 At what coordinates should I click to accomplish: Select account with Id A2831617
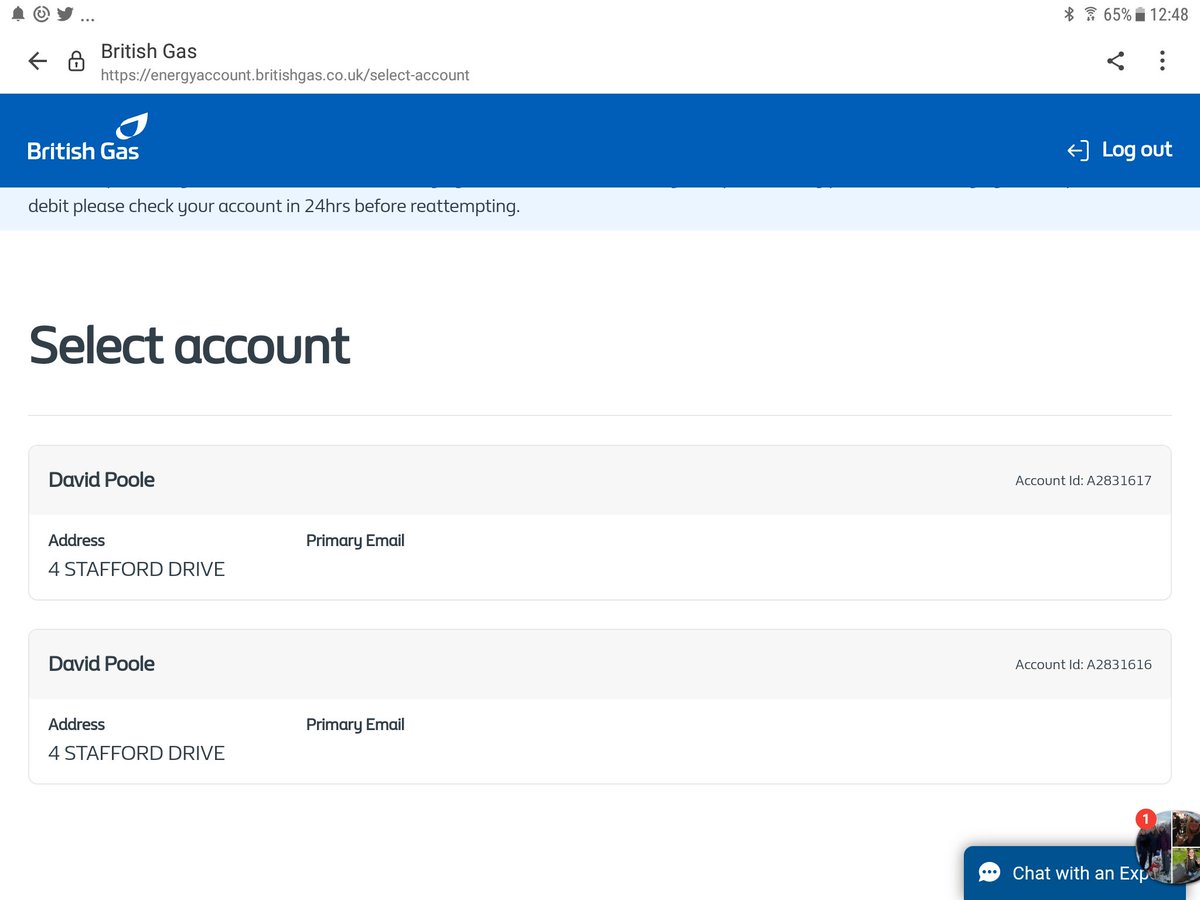point(600,522)
